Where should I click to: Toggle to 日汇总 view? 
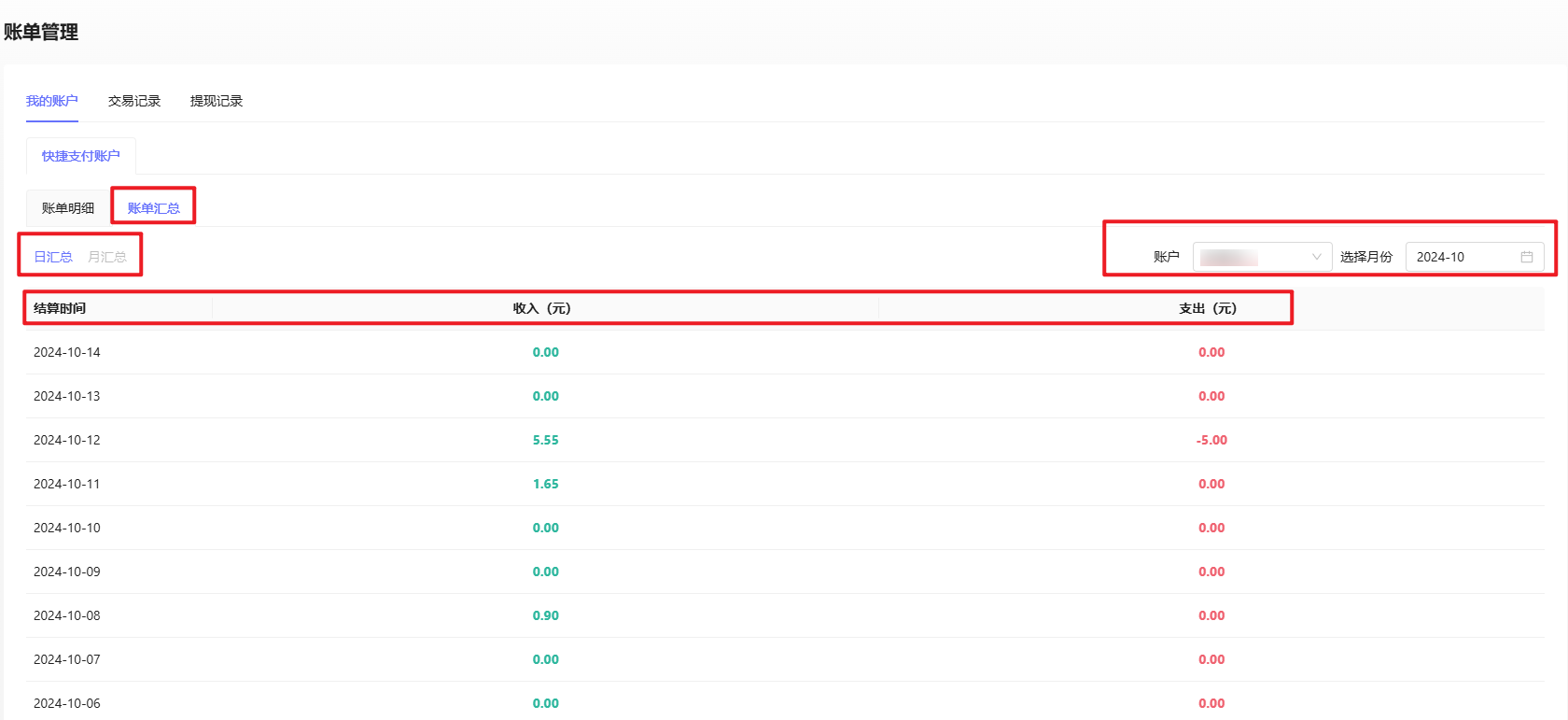click(53, 257)
